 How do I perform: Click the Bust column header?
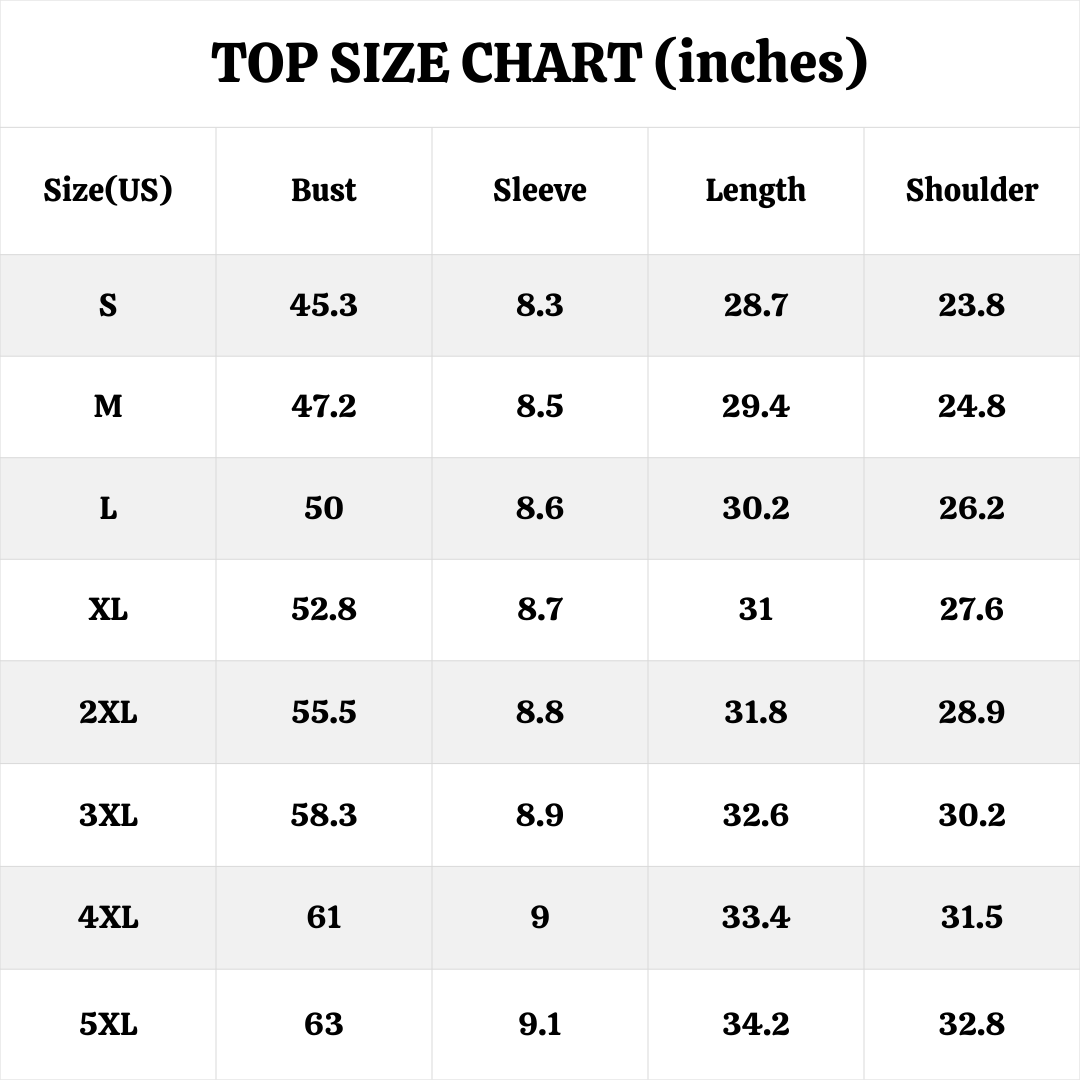tap(324, 190)
